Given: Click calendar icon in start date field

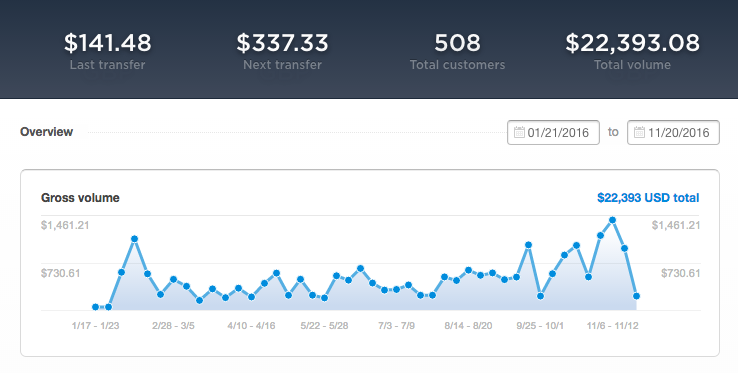Looking at the screenshot, I should [x=519, y=132].
